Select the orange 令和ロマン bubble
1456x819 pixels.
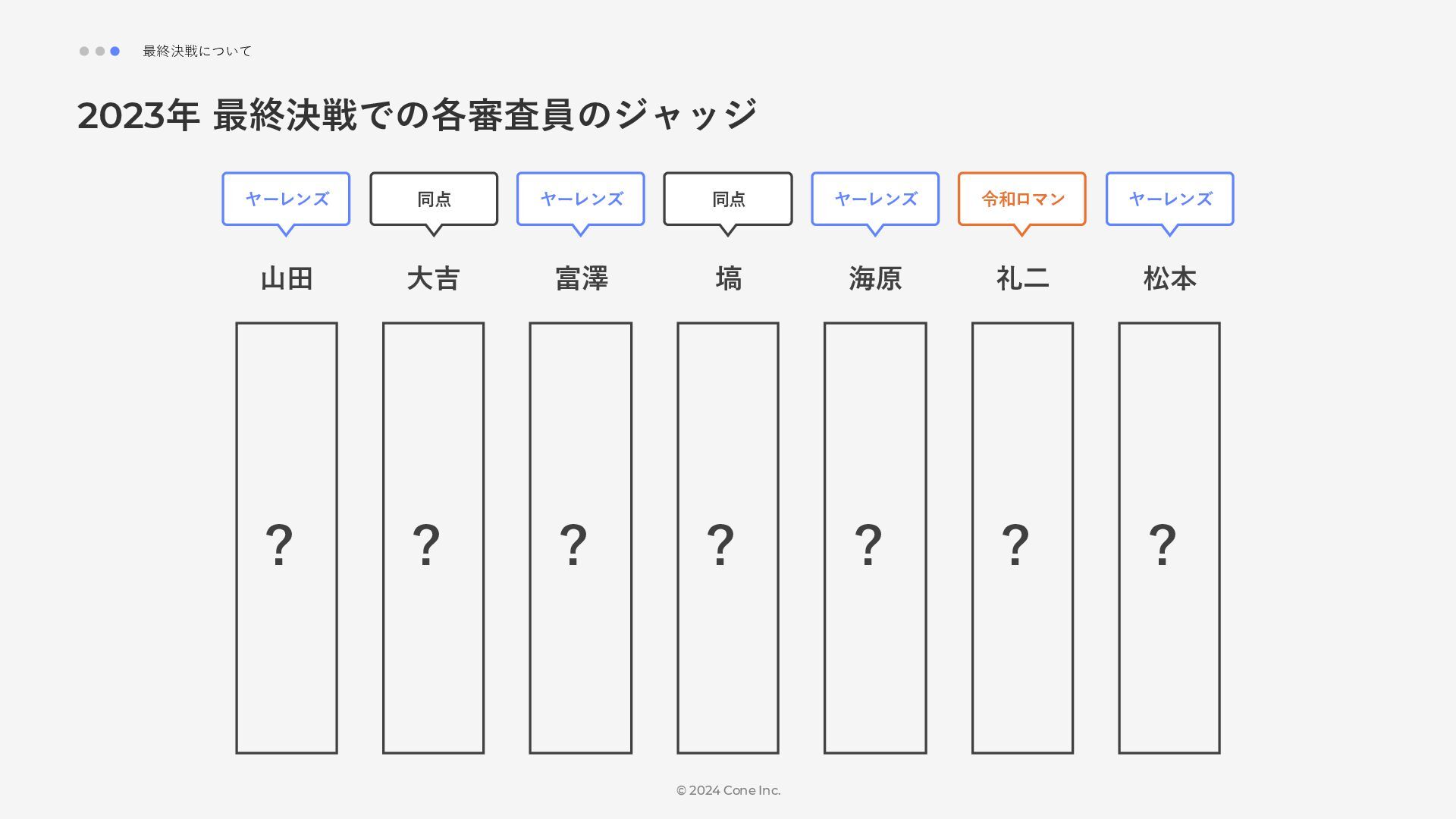tap(1022, 199)
